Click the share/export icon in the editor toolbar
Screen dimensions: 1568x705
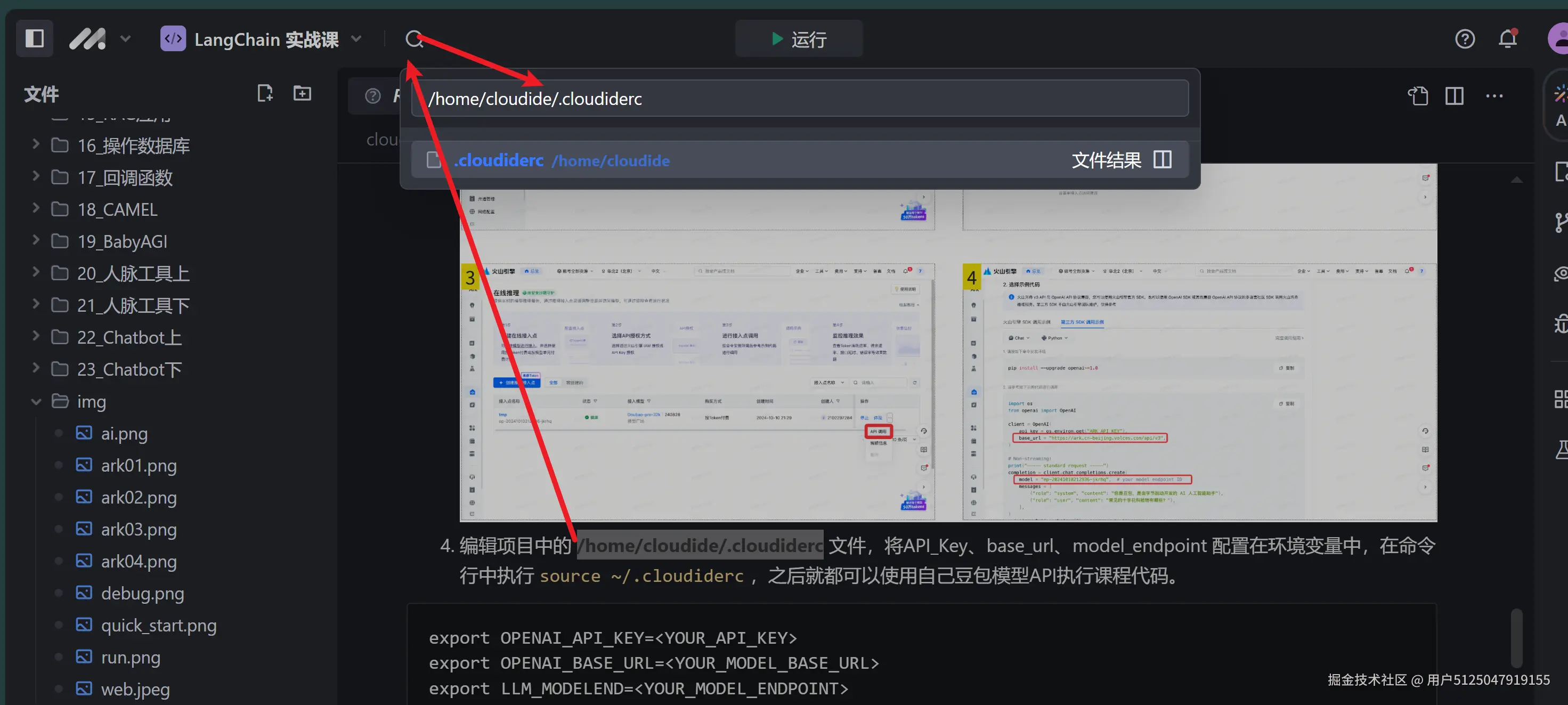(1418, 95)
